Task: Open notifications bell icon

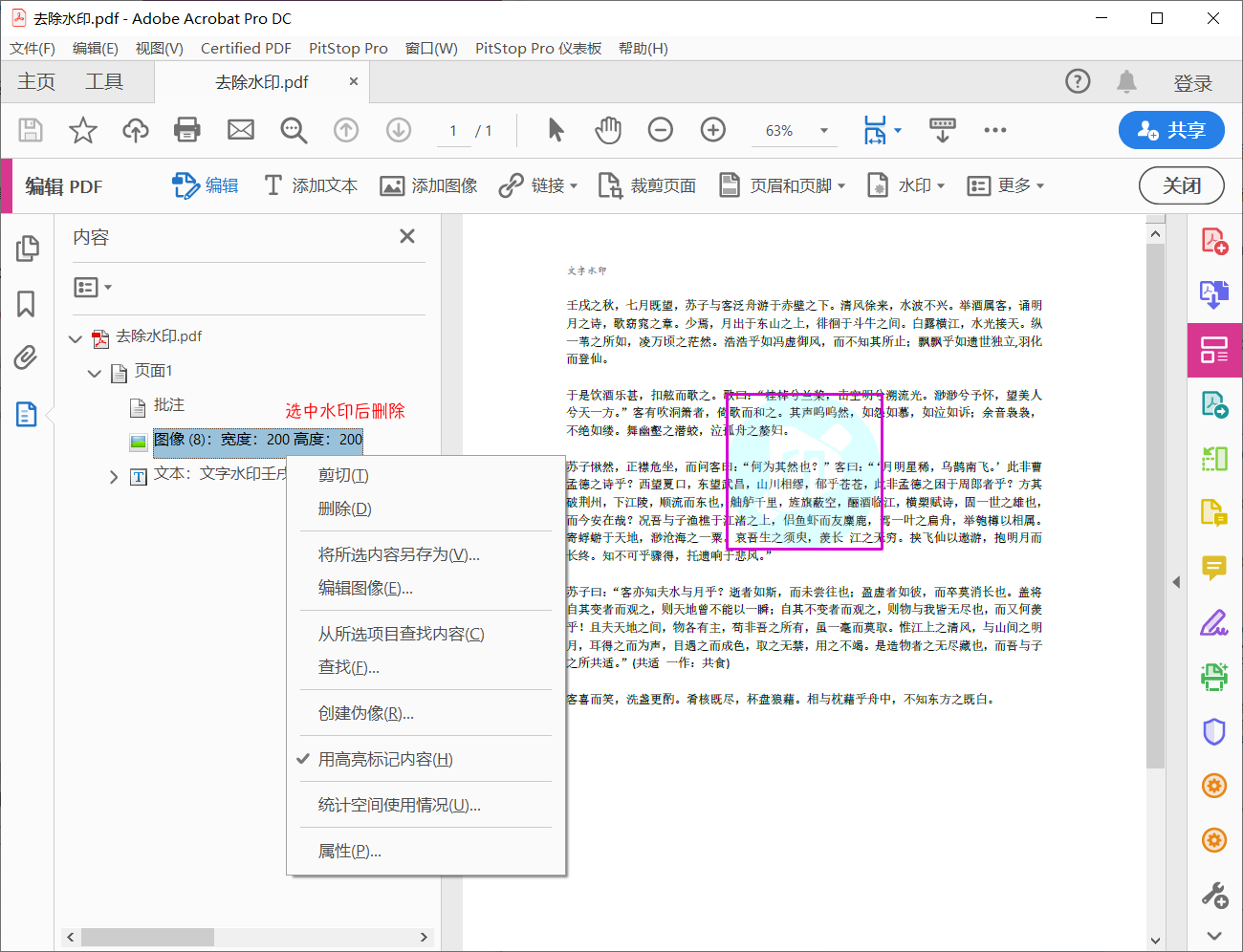Action: tap(1127, 82)
